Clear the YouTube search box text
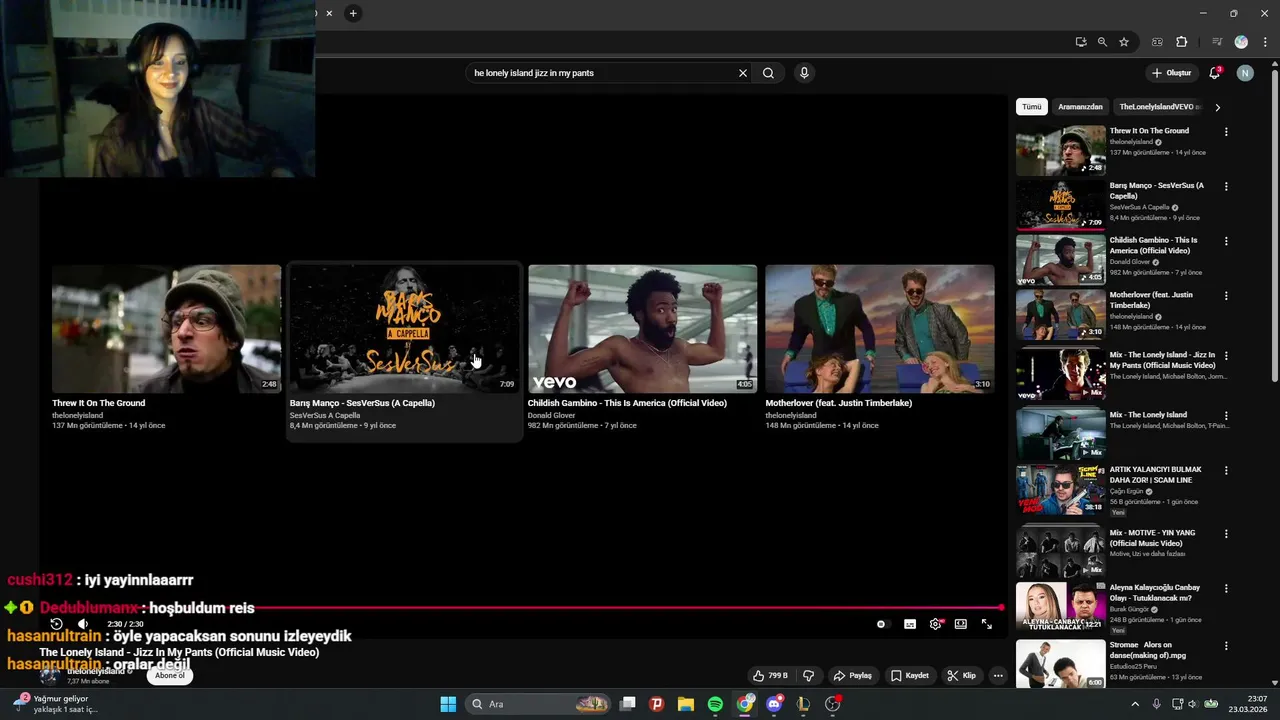This screenshot has height=720, width=1280. click(x=743, y=73)
